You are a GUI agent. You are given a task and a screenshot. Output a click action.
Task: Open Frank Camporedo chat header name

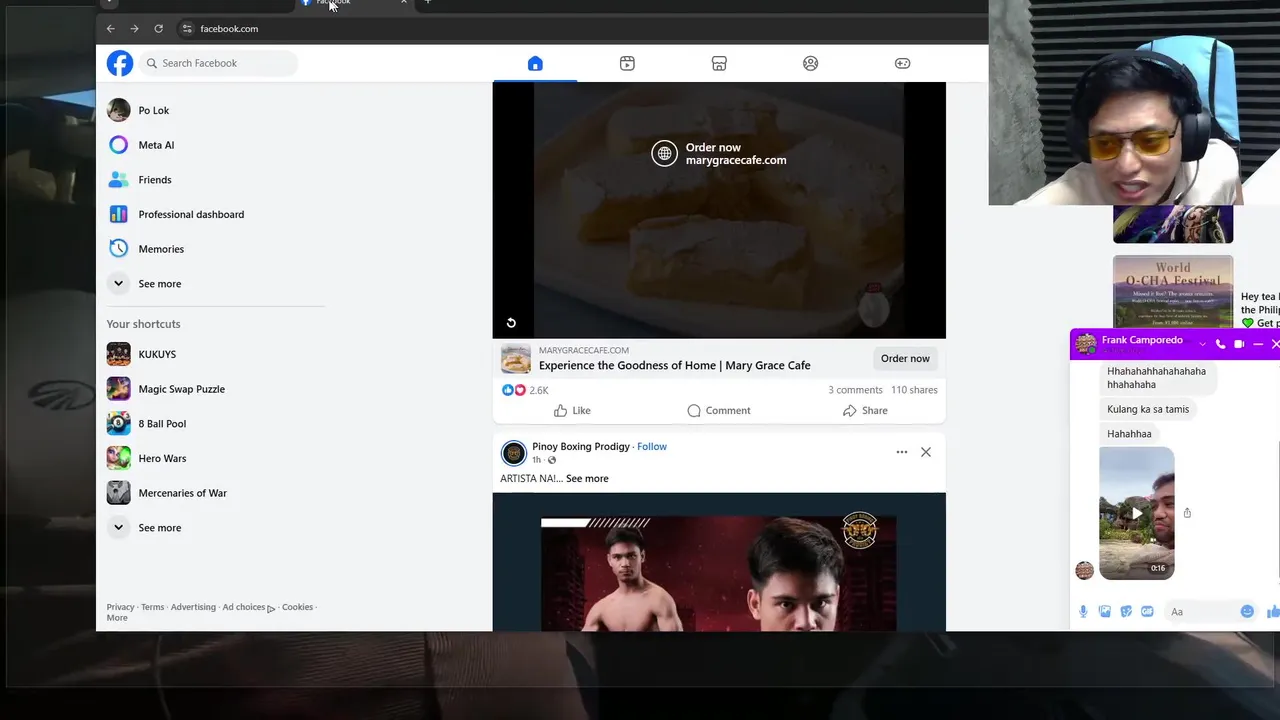[x=1142, y=340]
